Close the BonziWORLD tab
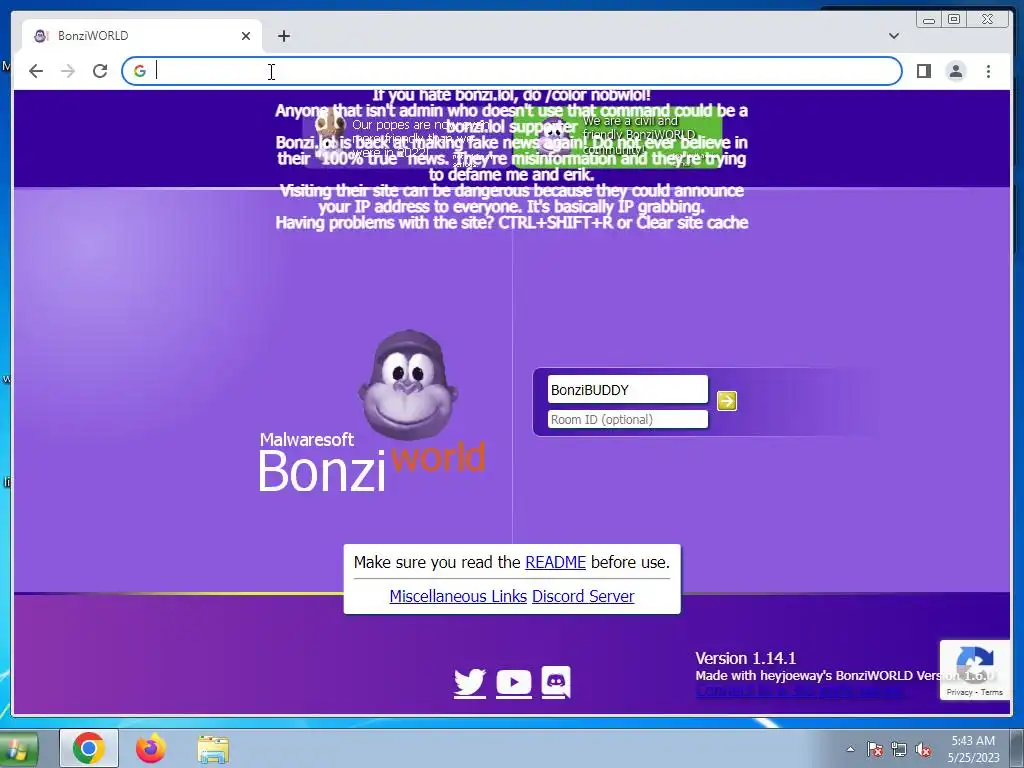The height and width of the screenshot is (768, 1024). 246,36
